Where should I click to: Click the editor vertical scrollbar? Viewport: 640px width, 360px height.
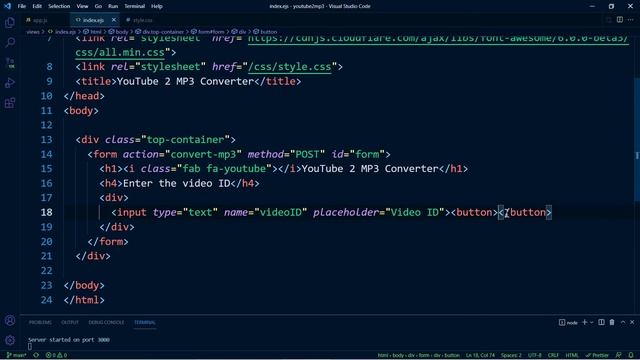[637, 139]
